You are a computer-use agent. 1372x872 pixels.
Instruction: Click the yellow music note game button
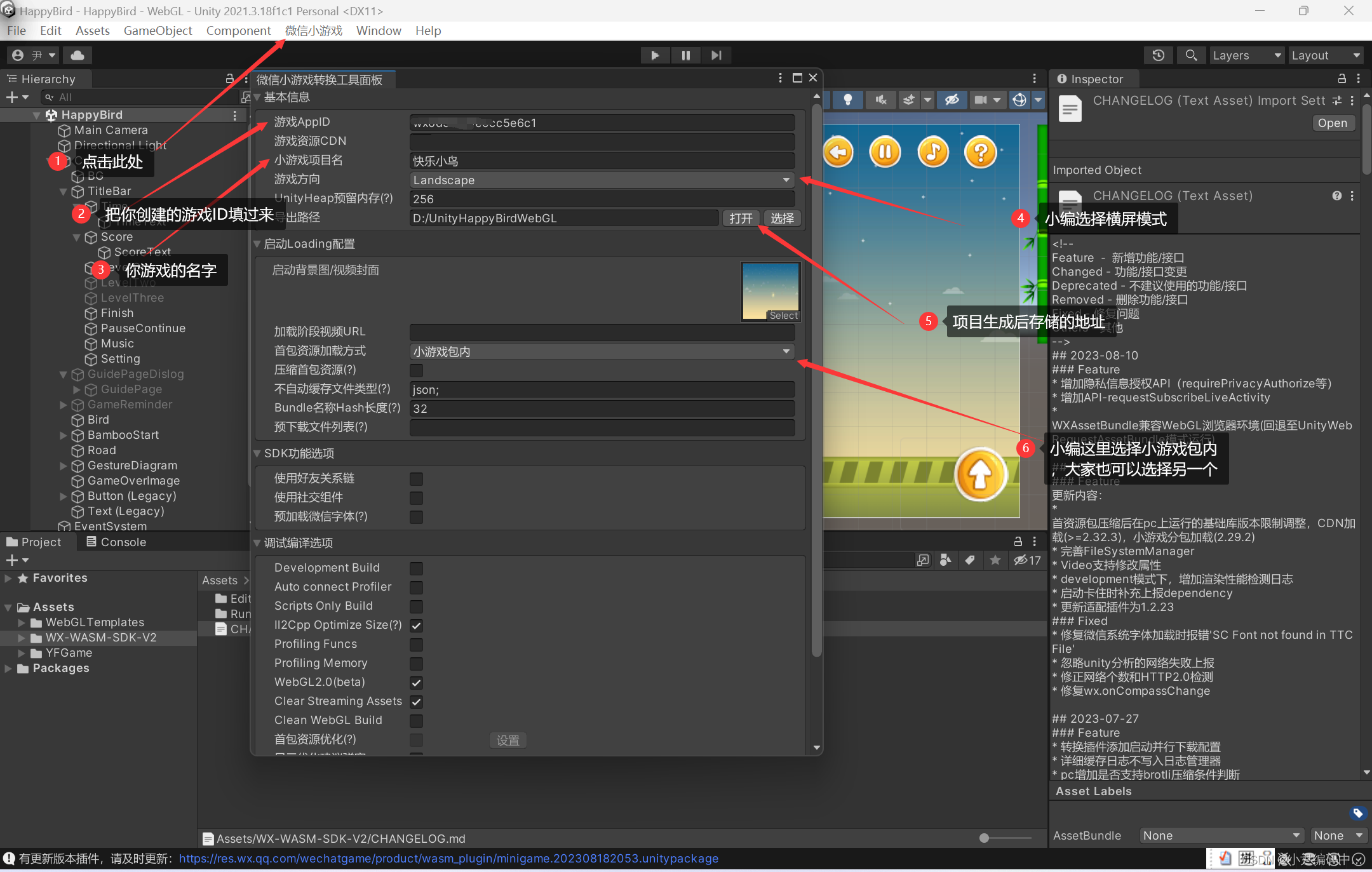tap(933, 152)
